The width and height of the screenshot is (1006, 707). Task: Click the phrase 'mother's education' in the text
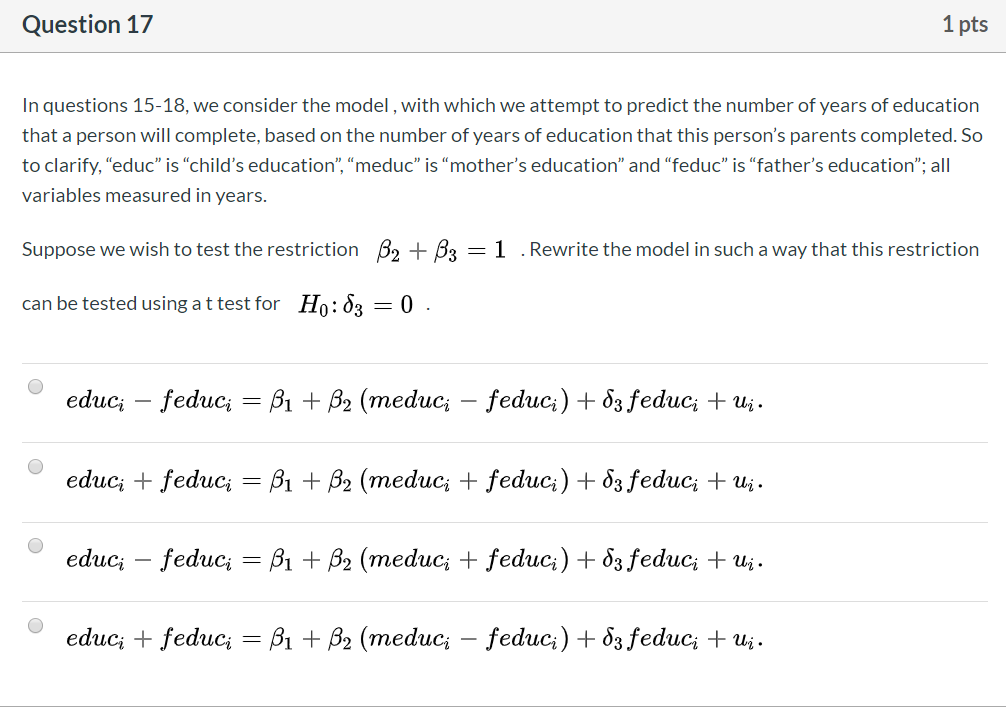point(535,165)
